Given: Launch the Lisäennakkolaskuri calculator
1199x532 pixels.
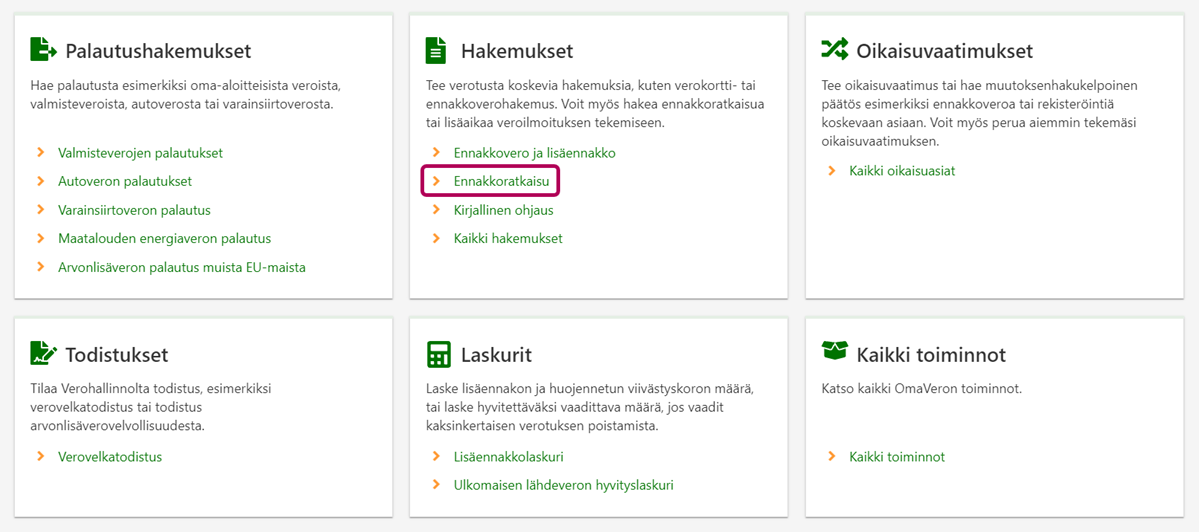Looking at the screenshot, I should (508, 457).
